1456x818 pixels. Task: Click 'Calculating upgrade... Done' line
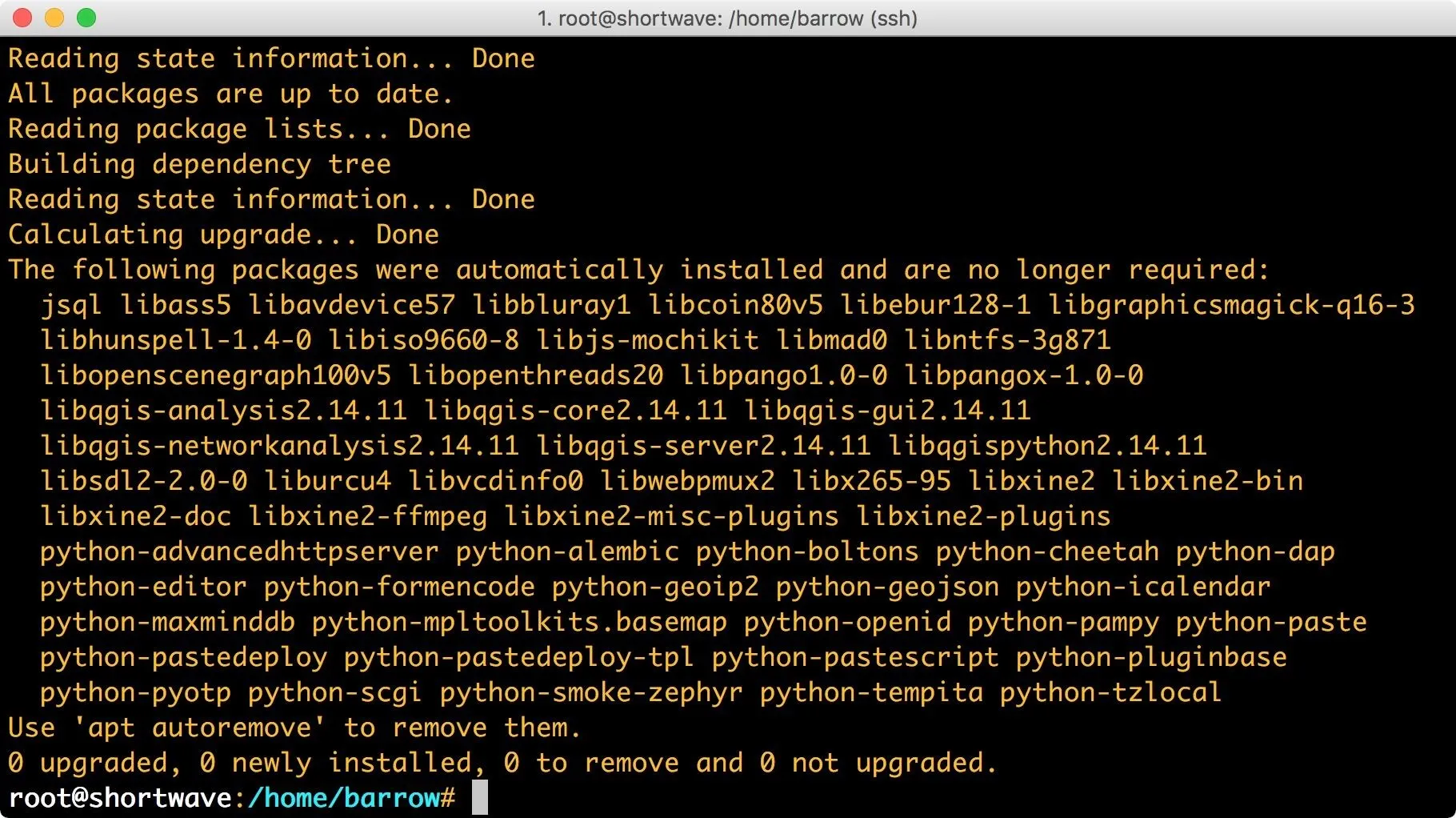coord(224,235)
